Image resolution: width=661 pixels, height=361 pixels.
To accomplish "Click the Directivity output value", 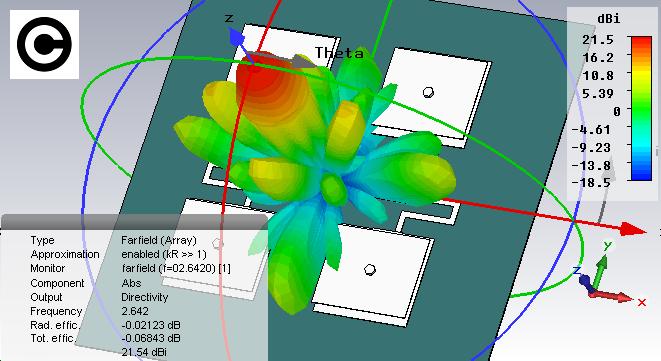I will [145, 297].
